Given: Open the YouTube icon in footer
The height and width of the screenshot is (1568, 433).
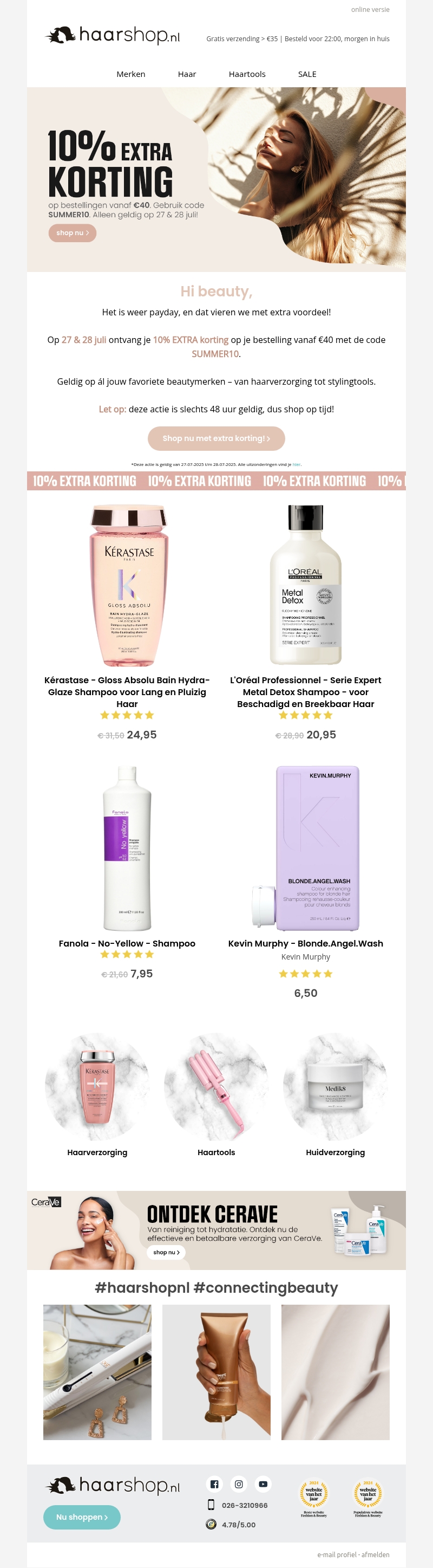Looking at the screenshot, I should point(263,1484).
